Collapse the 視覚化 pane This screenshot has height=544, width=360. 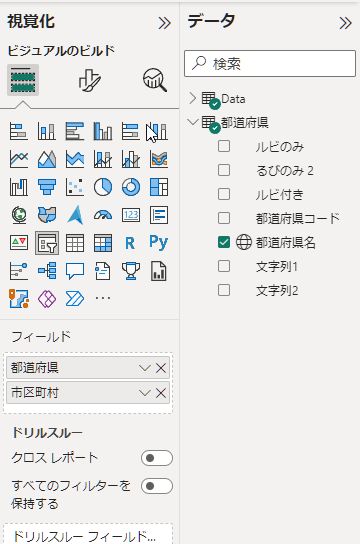tap(164, 23)
